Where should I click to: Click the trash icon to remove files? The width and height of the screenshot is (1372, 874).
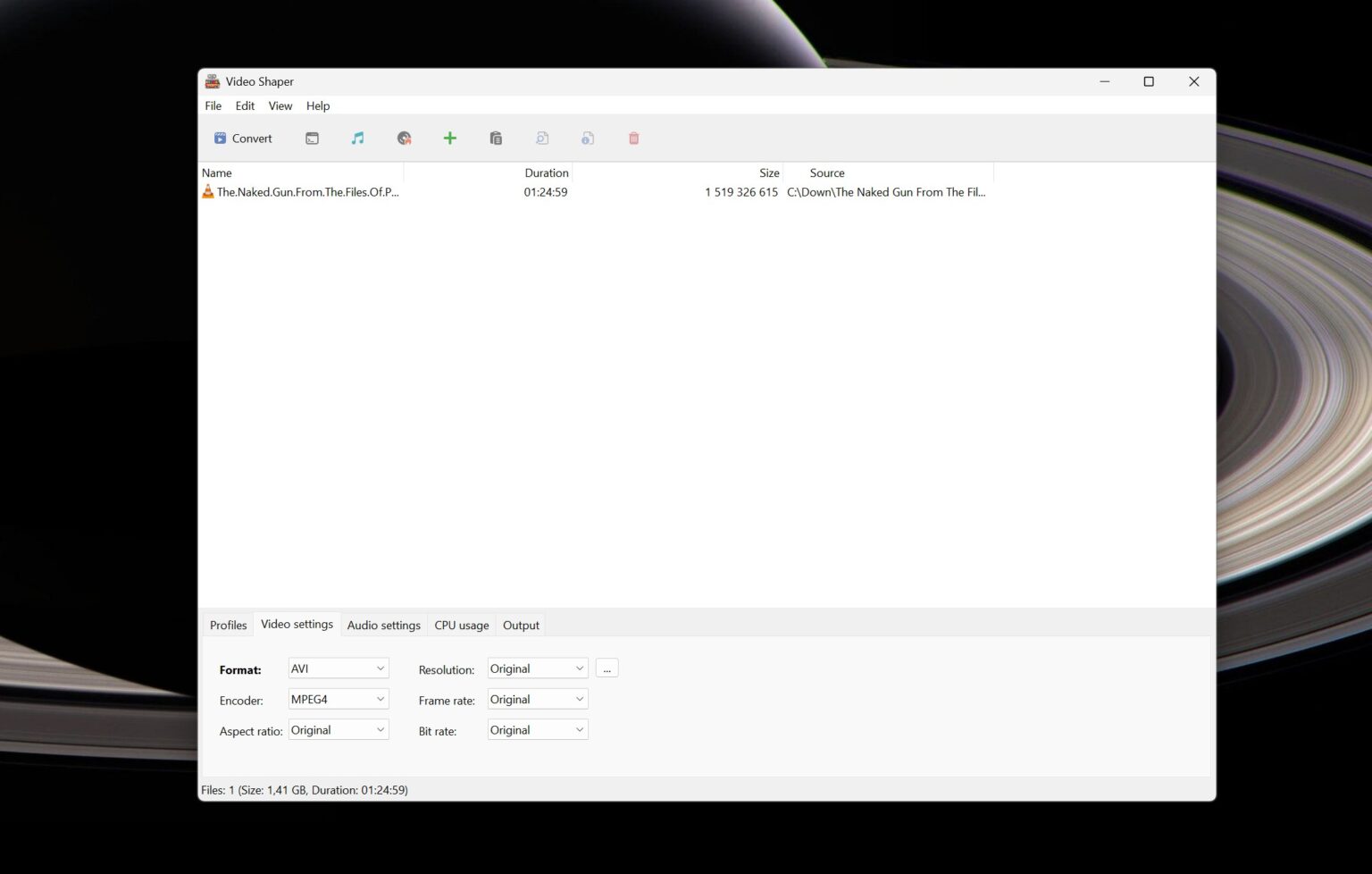click(x=633, y=138)
